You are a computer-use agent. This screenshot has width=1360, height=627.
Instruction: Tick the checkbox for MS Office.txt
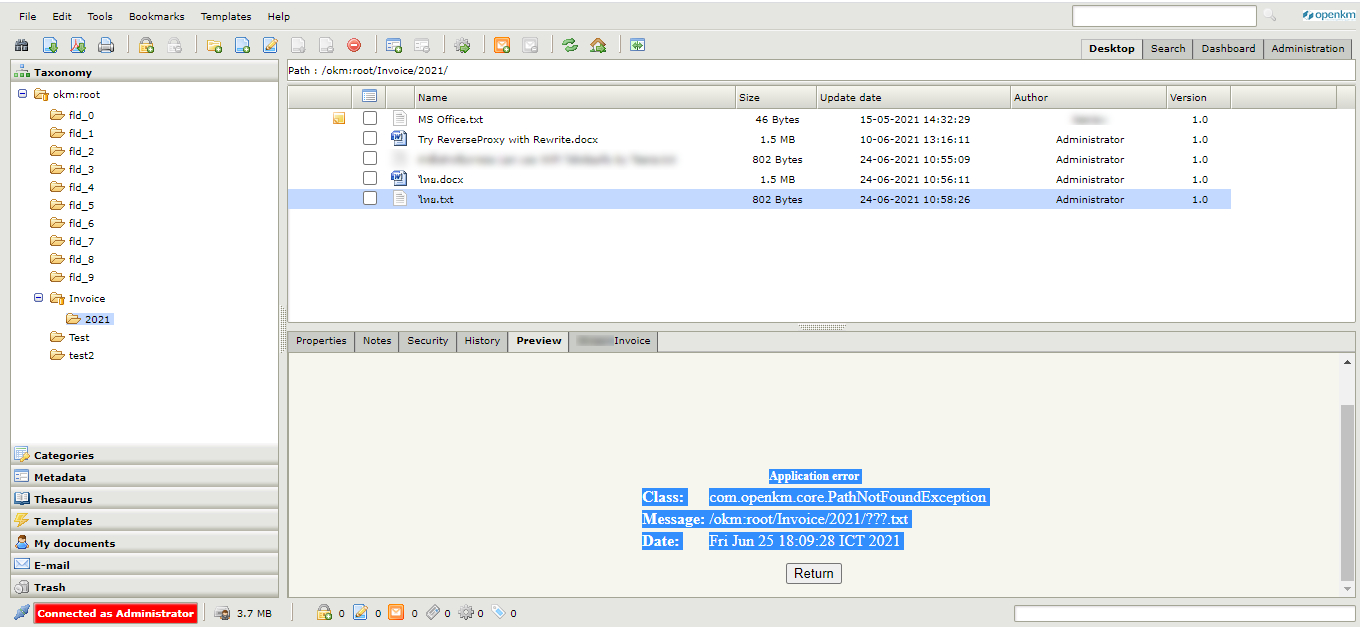tap(370, 119)
